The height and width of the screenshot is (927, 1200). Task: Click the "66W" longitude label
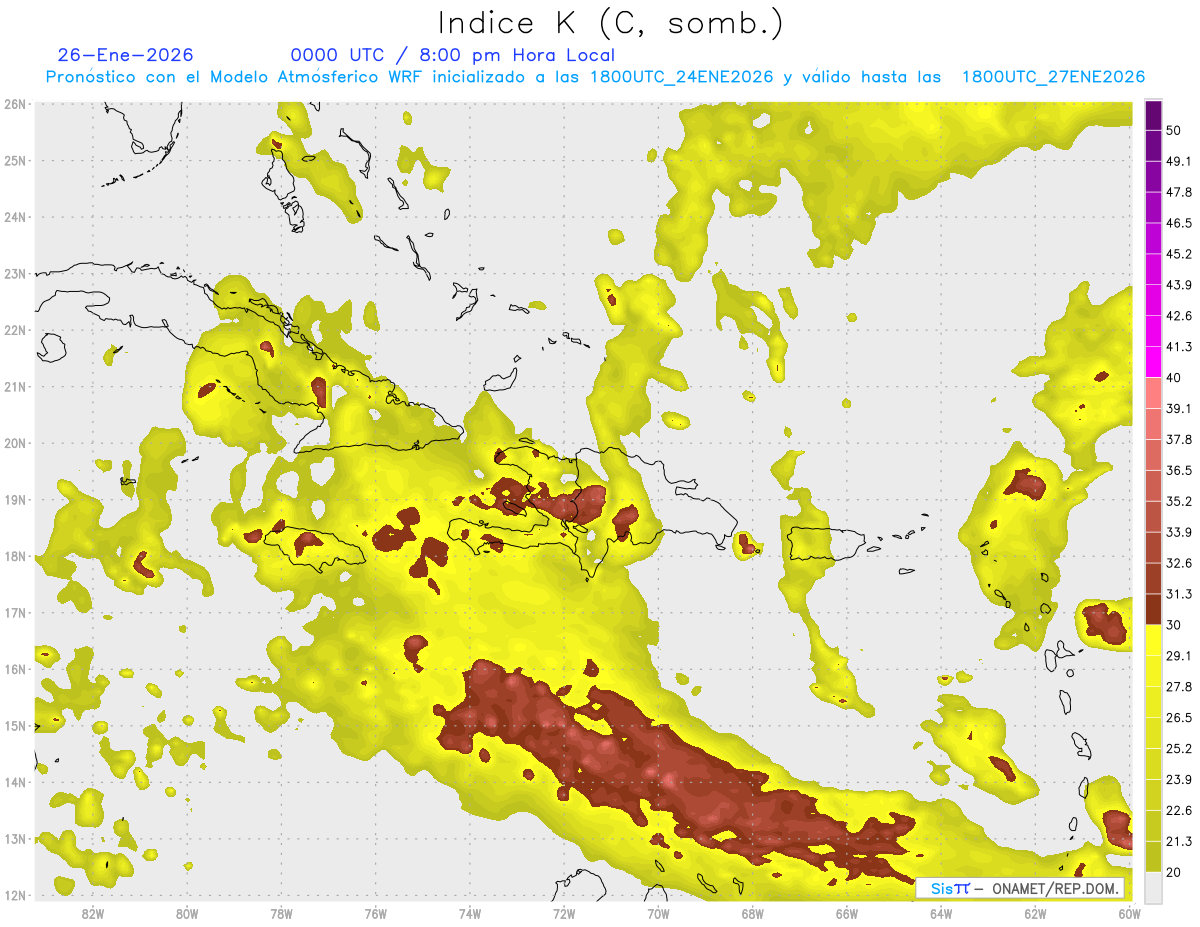[x=847, y=913]
